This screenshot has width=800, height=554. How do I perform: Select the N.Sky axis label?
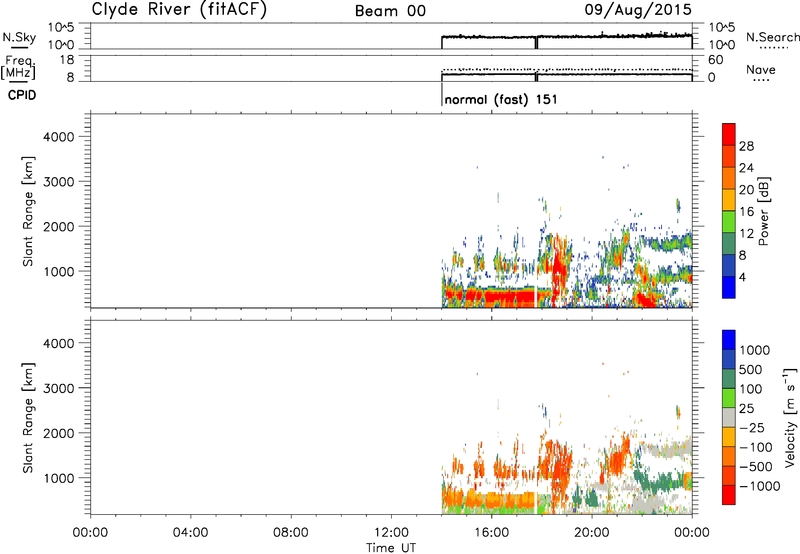pyautogui.click(x=19, y=37)
